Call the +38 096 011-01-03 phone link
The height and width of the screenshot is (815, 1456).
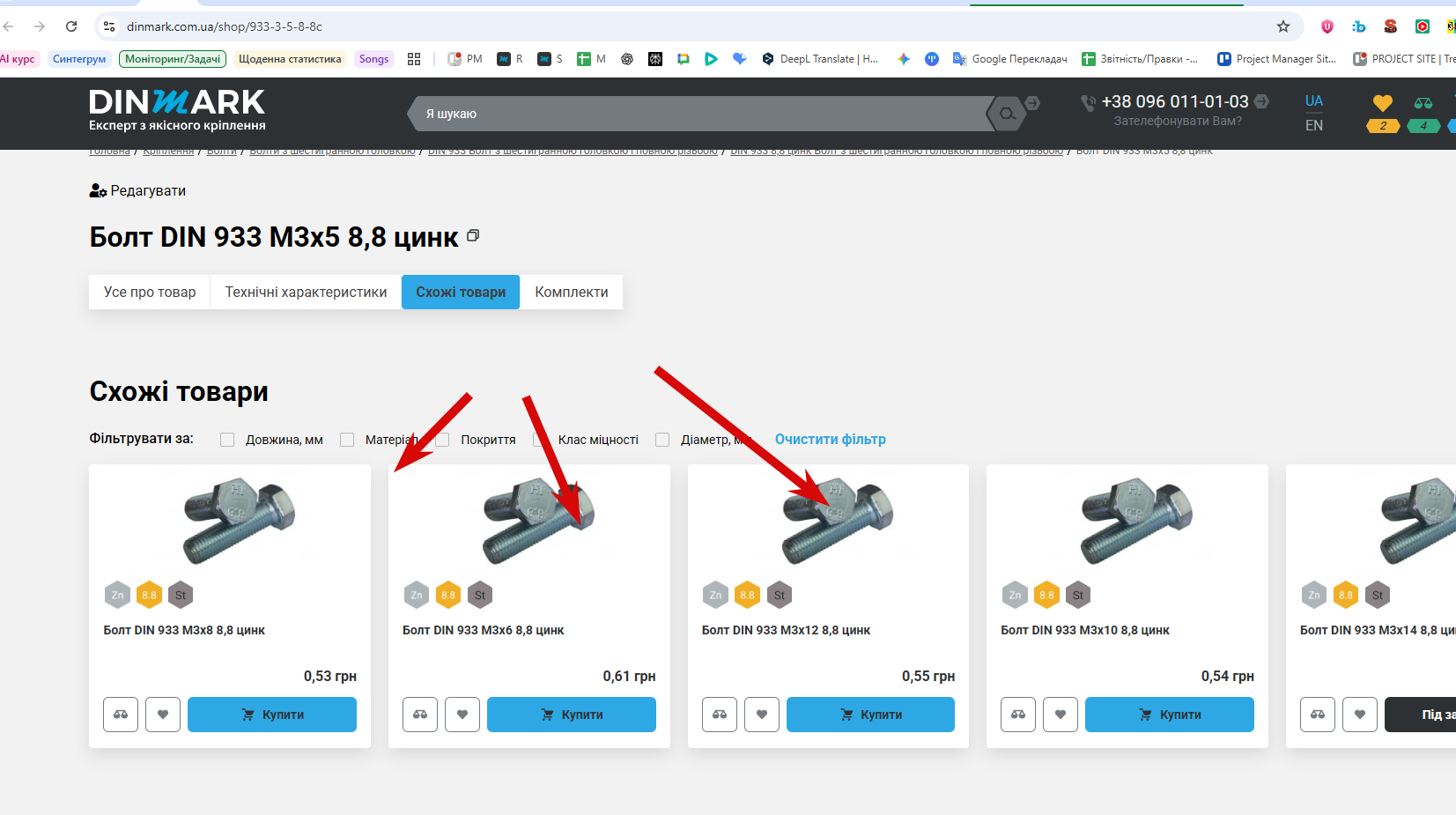[1175, 101]
